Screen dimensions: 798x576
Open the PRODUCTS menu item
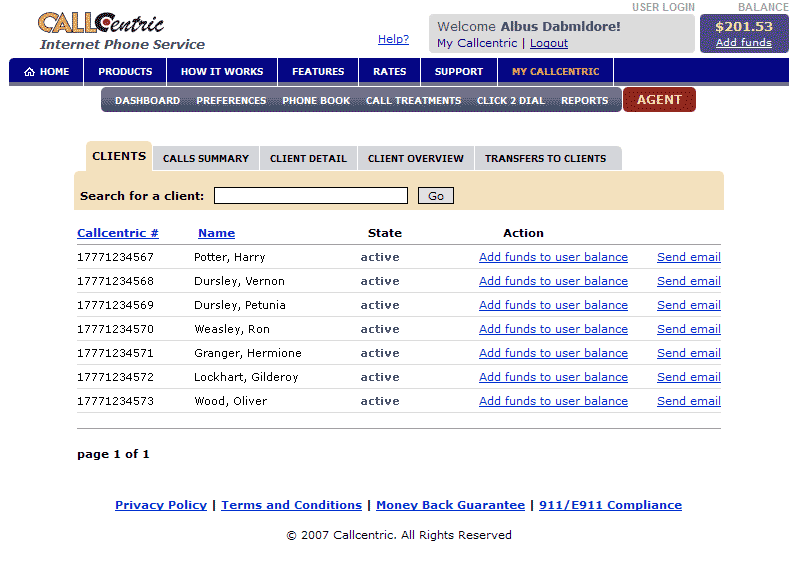pos(125,72)
